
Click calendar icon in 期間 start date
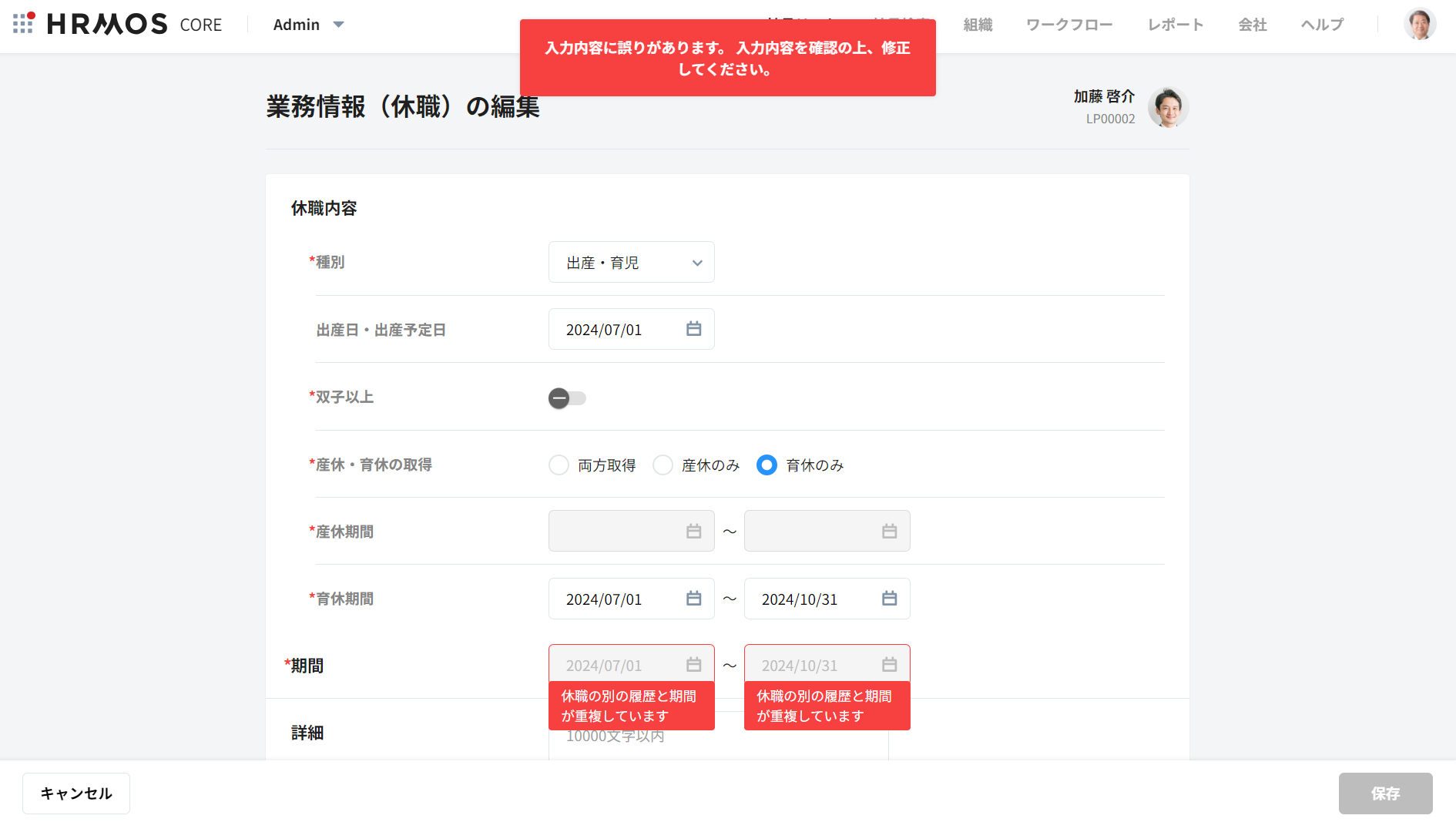693,665
